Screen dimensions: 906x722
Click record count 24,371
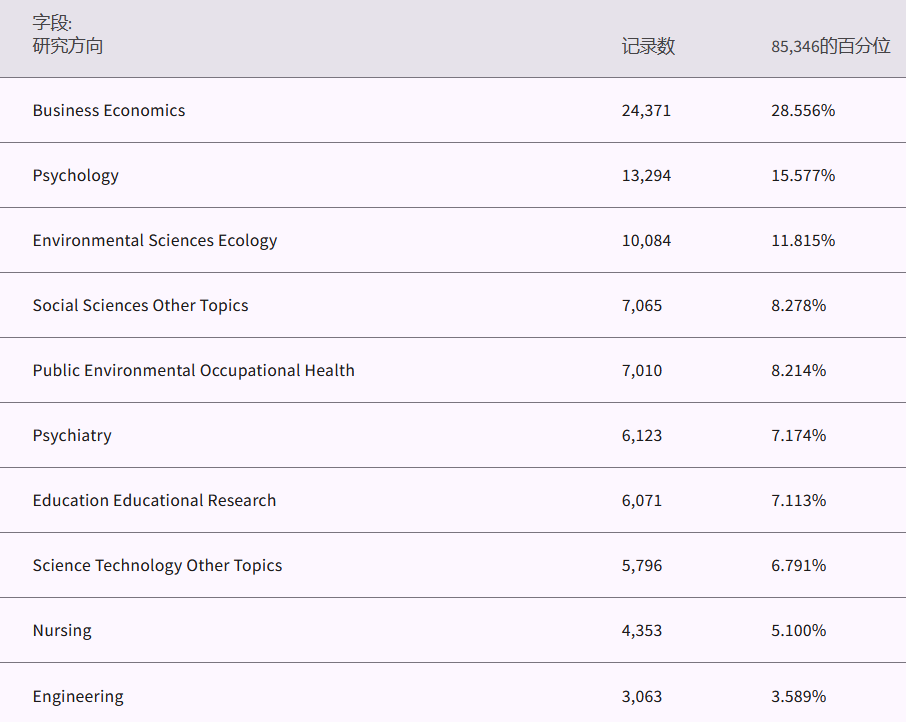[646, 110]
